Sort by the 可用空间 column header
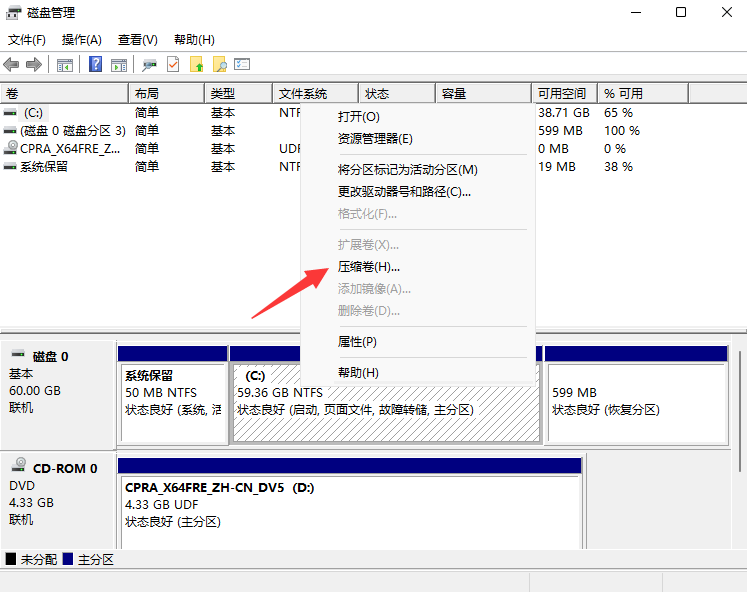Image resolution: width=747 pixels, height=592 pixels. tap(561, 94)
